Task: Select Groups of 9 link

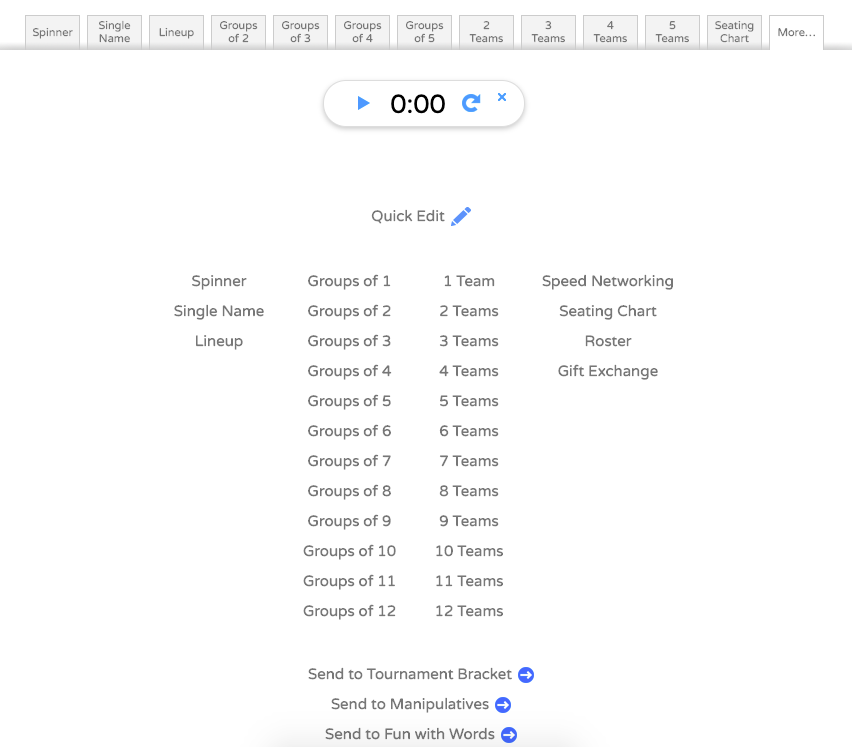Action: coord(349,521)
